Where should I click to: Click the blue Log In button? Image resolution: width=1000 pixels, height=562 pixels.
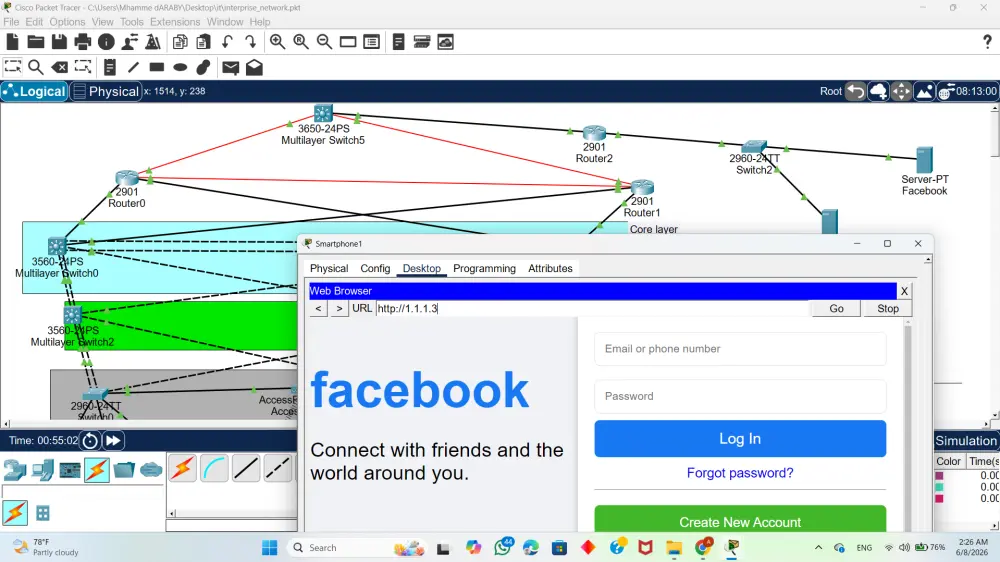740,439
